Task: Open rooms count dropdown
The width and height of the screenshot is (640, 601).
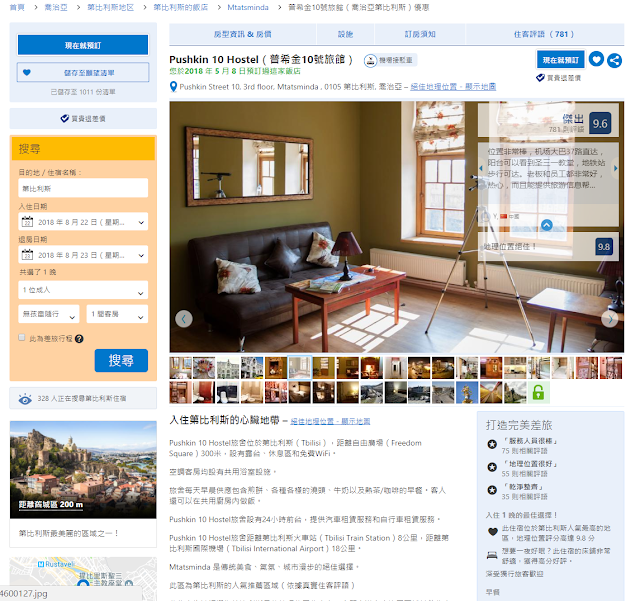Action: pos(118,314)
